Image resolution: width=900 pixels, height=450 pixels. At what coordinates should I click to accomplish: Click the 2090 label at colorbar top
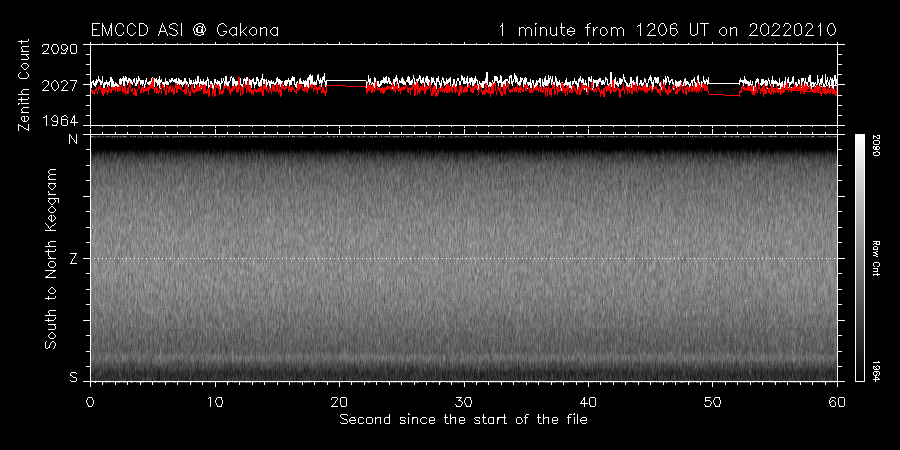(878, 145)
